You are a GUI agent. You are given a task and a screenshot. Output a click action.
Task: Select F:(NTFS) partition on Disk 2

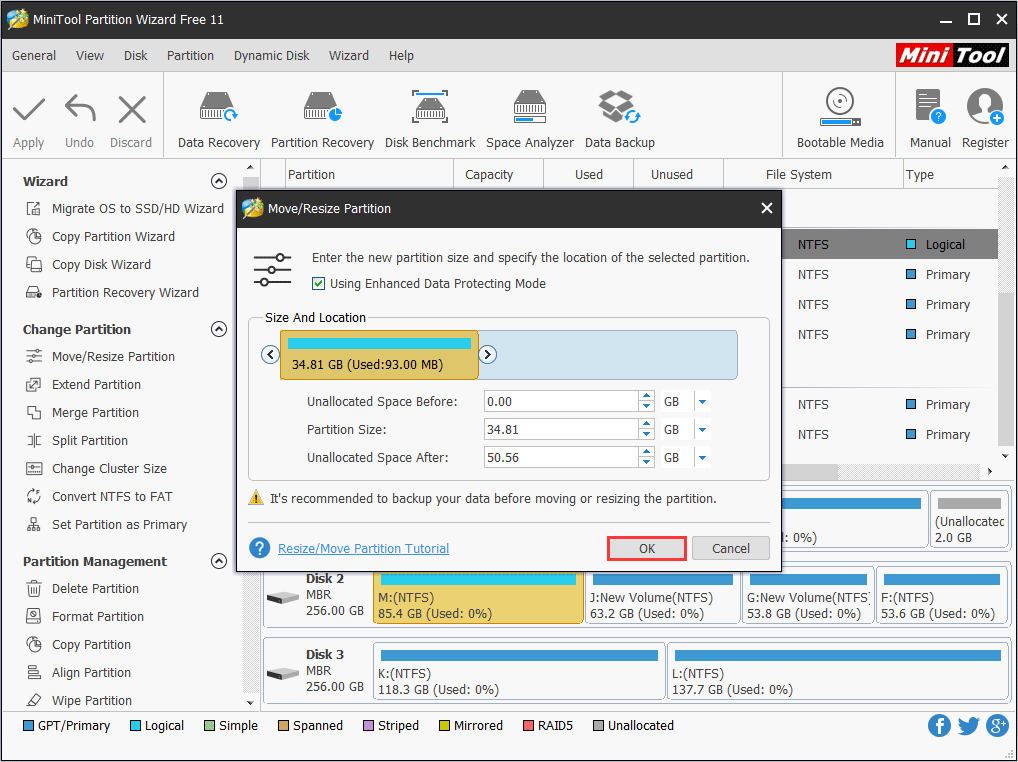pyautogui.click(x=943, y=595)
